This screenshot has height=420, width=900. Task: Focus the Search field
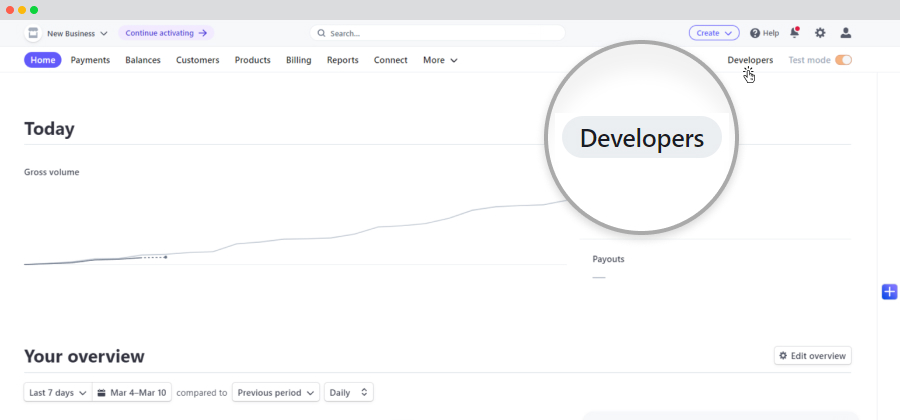pos(437,33)
